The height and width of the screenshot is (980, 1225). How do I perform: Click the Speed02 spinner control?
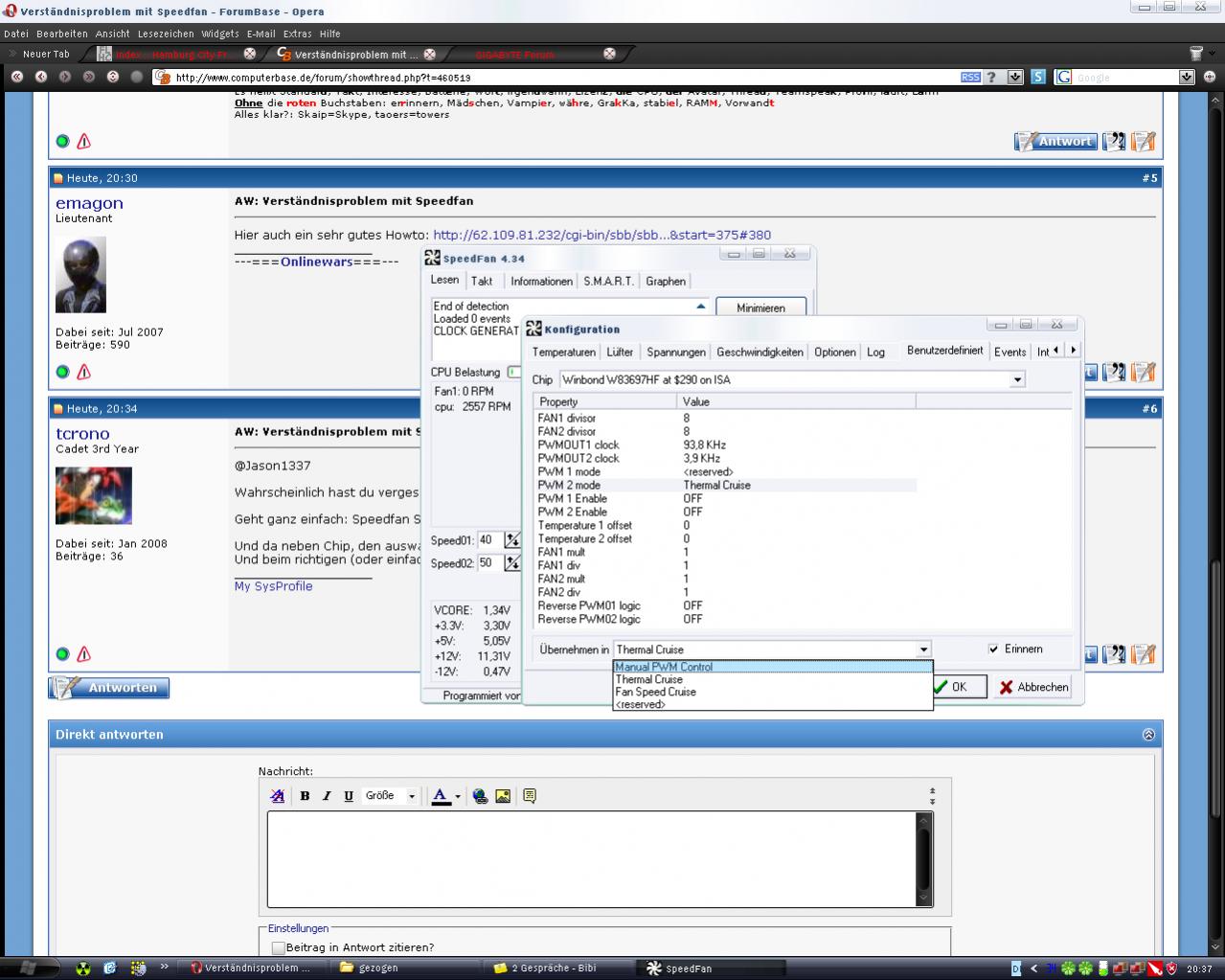point(511,563)
